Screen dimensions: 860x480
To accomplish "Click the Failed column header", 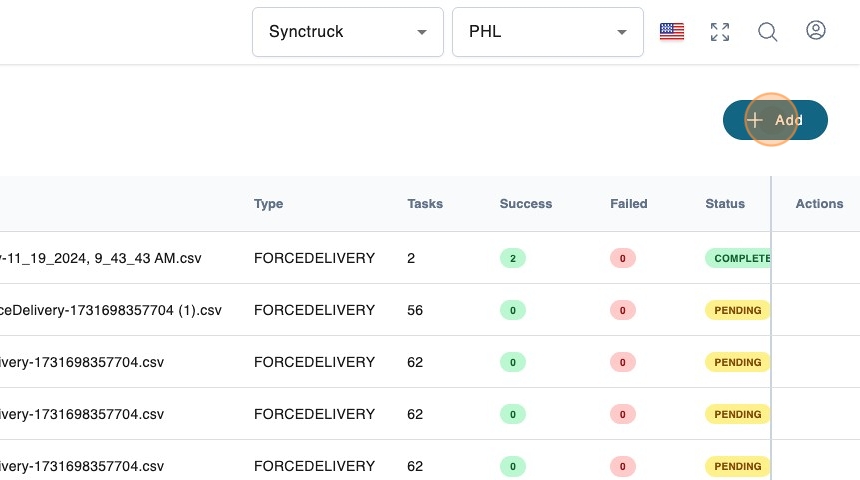I will [x=629, y=204].
